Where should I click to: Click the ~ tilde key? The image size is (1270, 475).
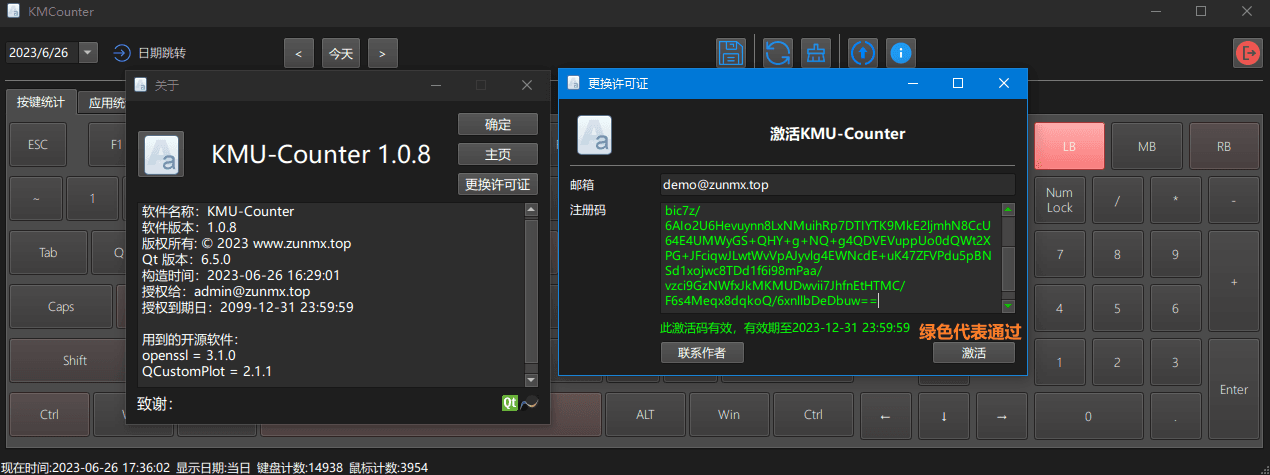pos(36,199)
